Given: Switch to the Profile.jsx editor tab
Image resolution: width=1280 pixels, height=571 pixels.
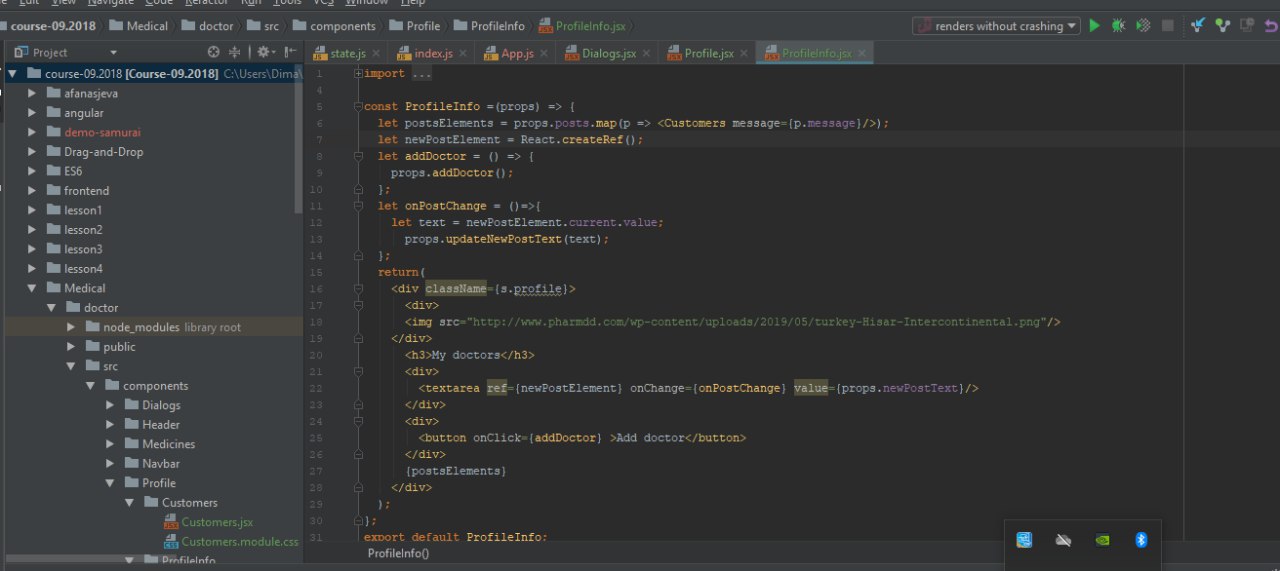Looking at the screenshot, I should pyautogui.click(x=708, y=53).
